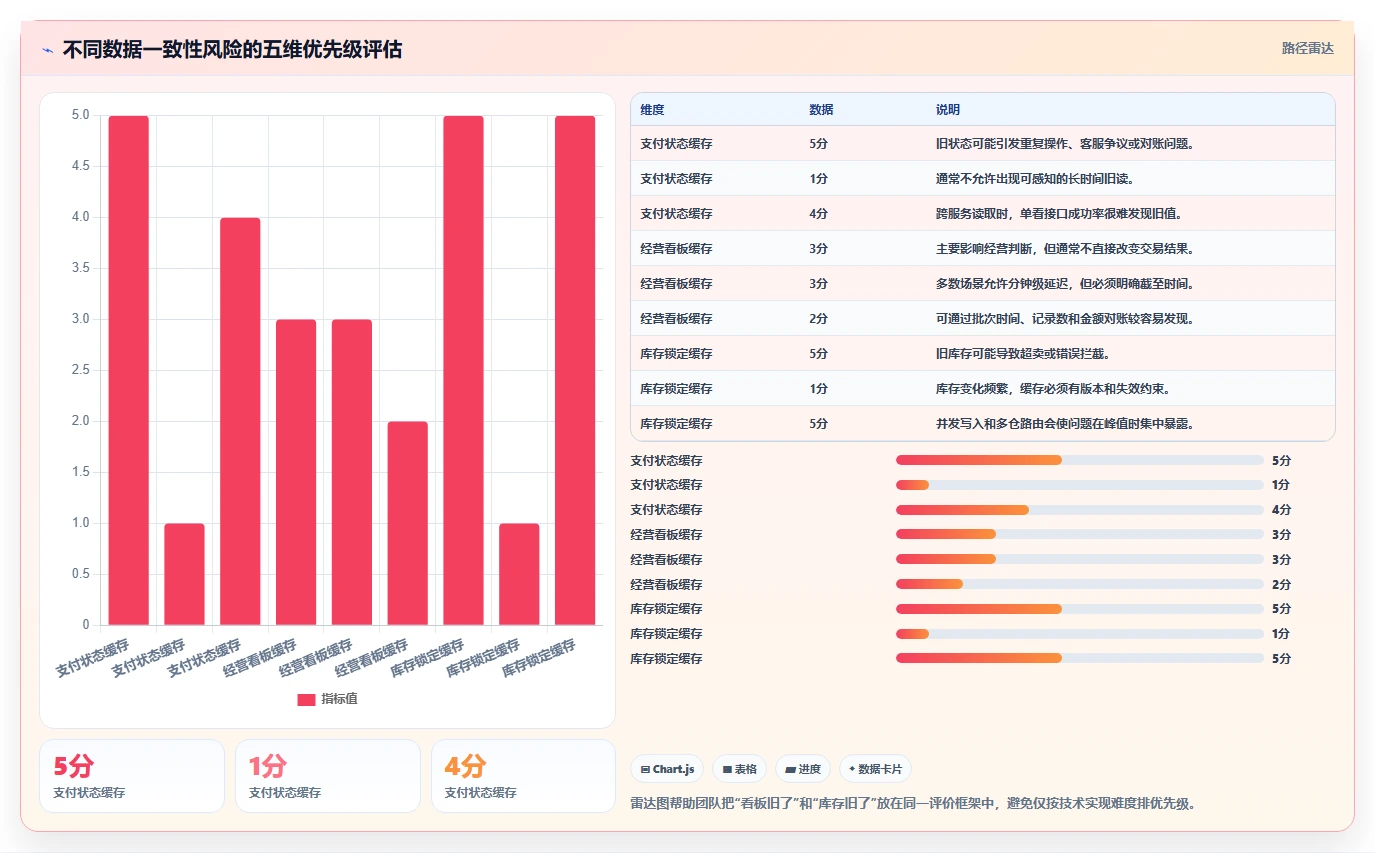1375x853 pixels.
Task: Click the 路径雷达 label in the header
Action: (1307, 48)
